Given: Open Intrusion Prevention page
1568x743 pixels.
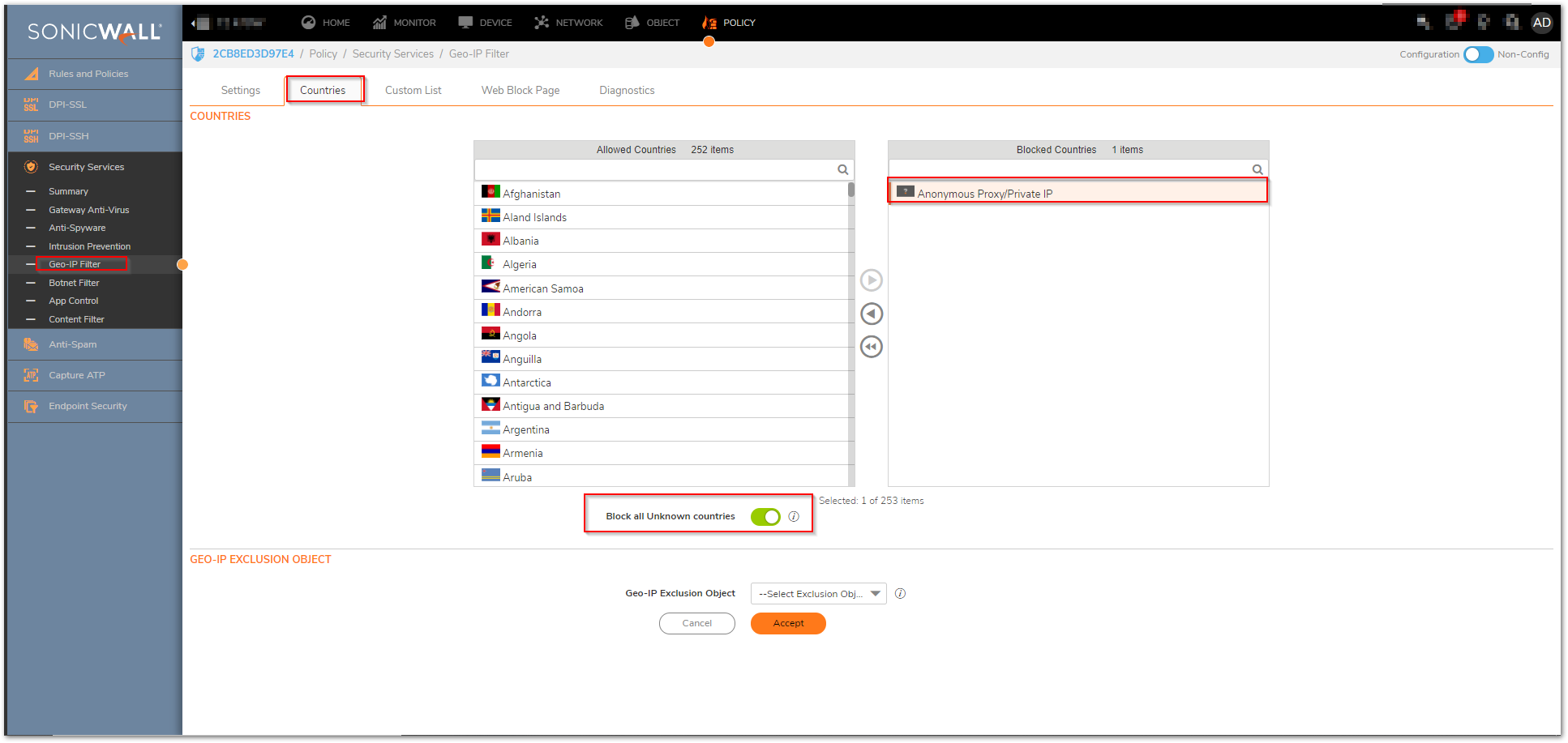Looking at the screenshot, I should [x=89, y=246].
